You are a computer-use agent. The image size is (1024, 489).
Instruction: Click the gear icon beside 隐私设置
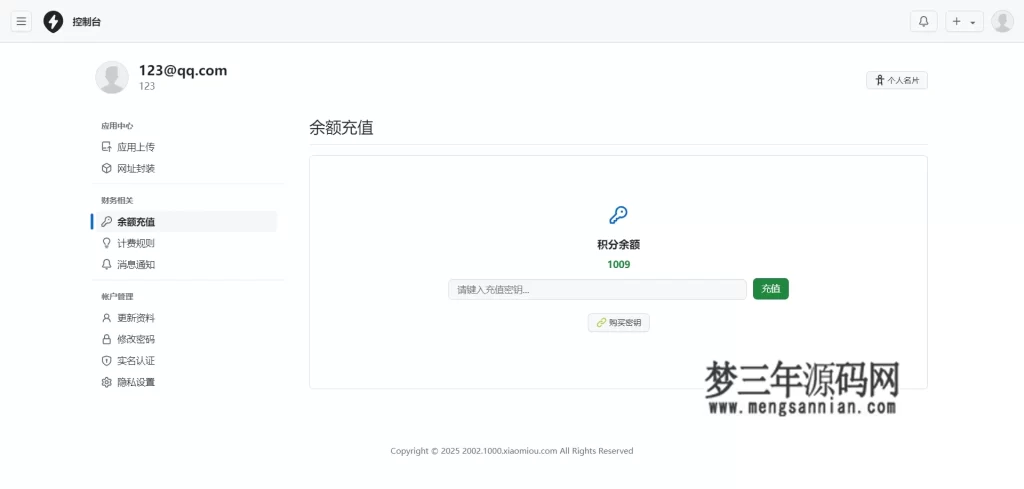(106, 383)
